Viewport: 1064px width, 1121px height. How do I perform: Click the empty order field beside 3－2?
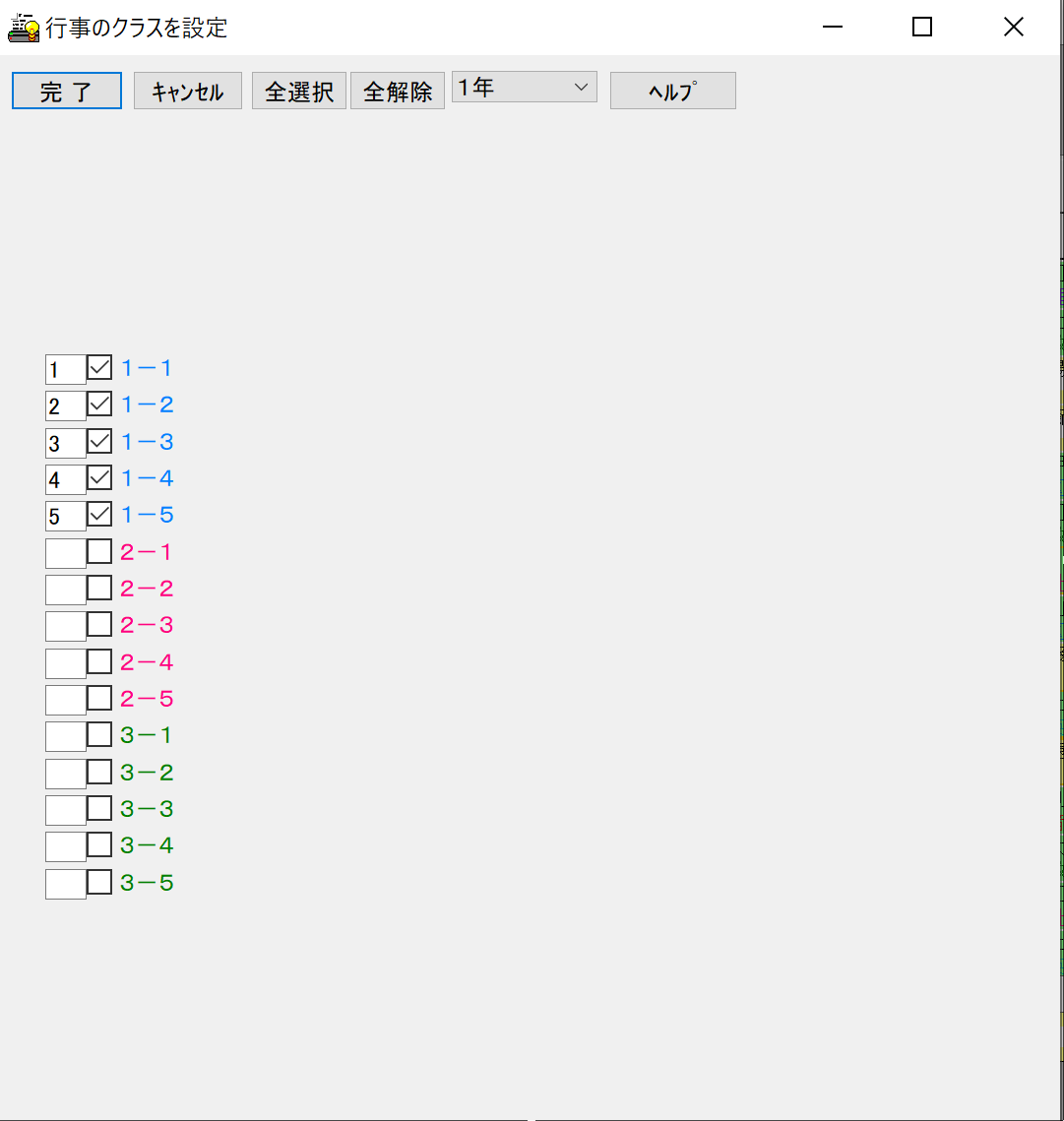click(66, 774)
